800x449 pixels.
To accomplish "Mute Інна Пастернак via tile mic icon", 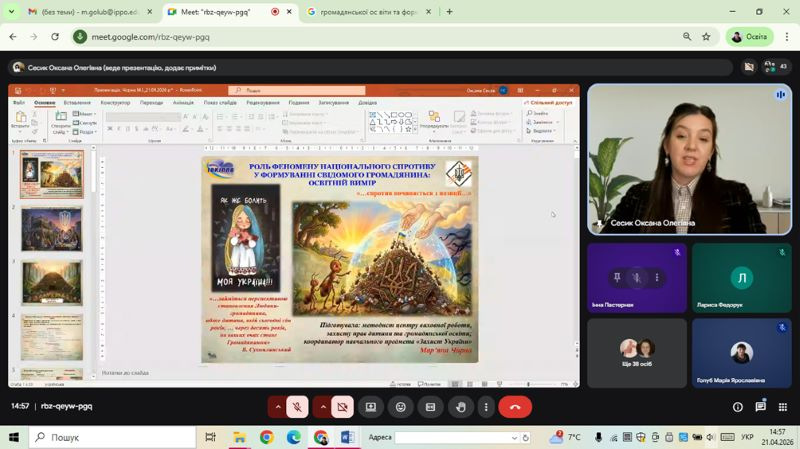I will pyautogui.click(x=637, y=277).
